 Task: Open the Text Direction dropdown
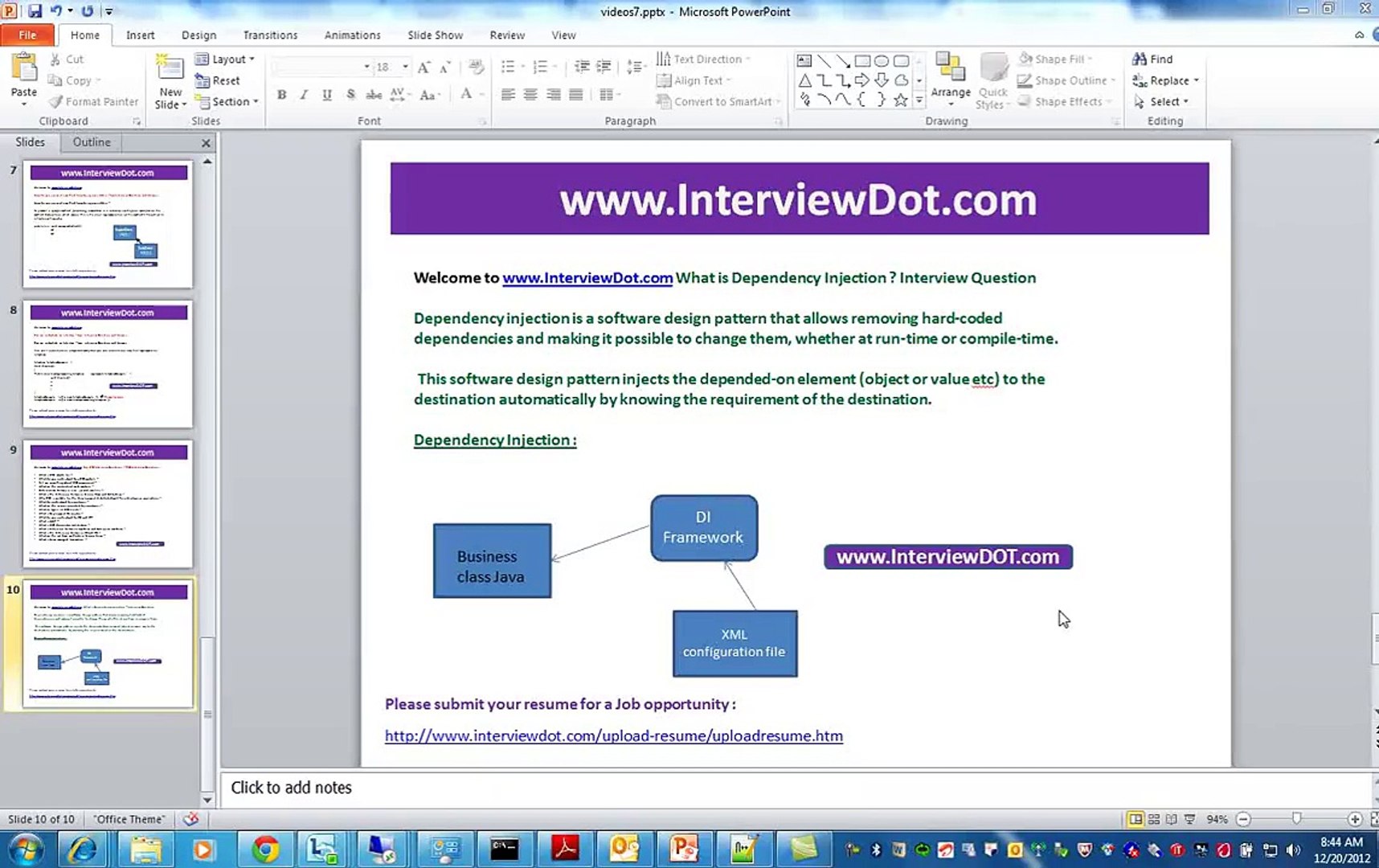click(704, 59)
